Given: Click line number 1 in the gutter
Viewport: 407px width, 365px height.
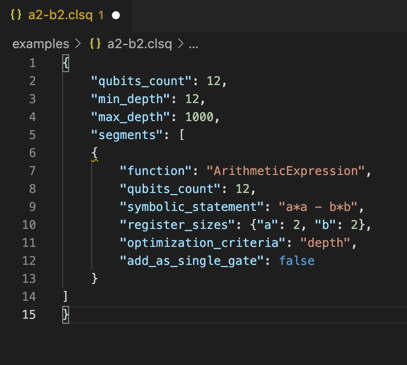Looking at the screenshot, I should (32, 63).
